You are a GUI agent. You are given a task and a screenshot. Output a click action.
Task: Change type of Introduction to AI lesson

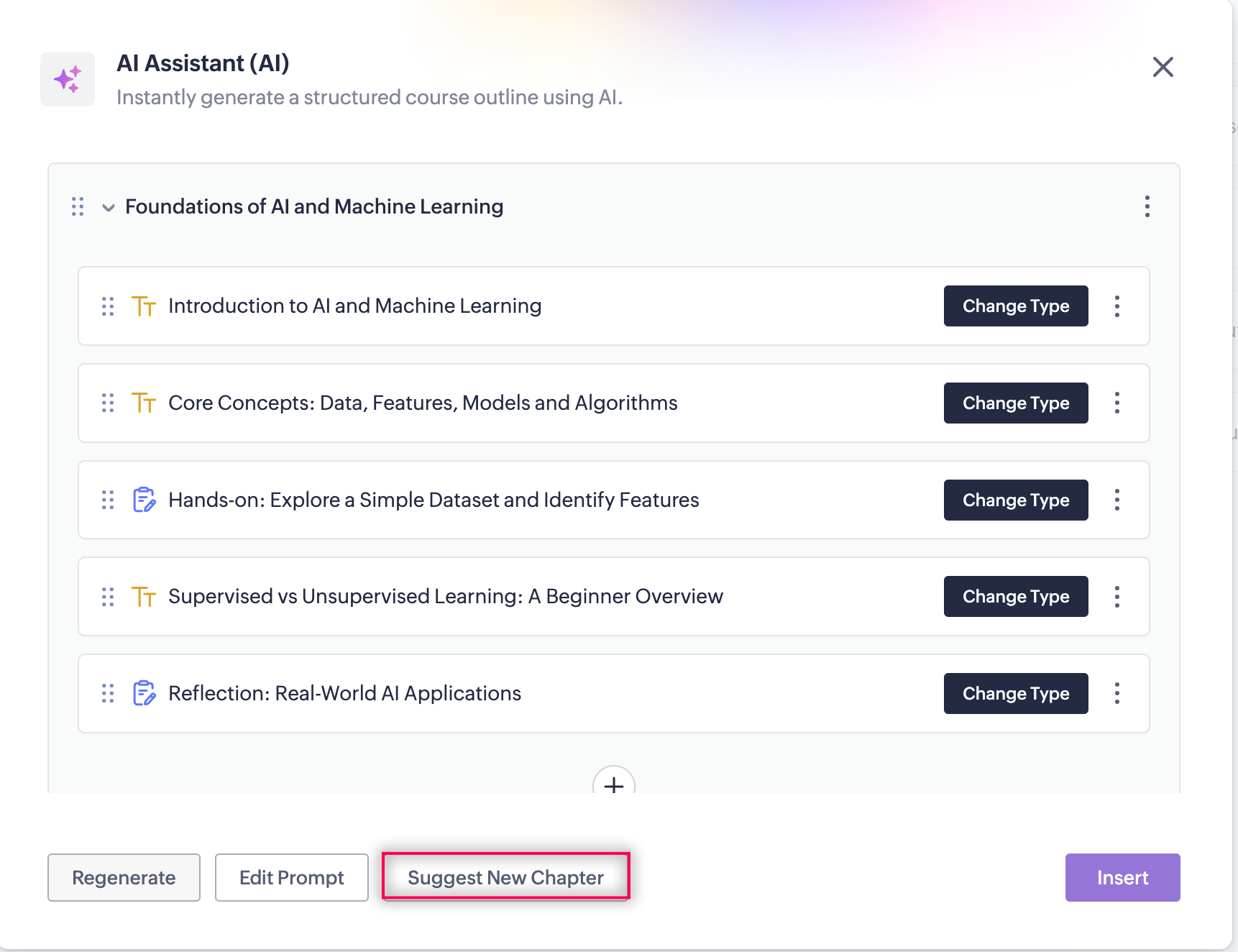tap(1015, 306)
